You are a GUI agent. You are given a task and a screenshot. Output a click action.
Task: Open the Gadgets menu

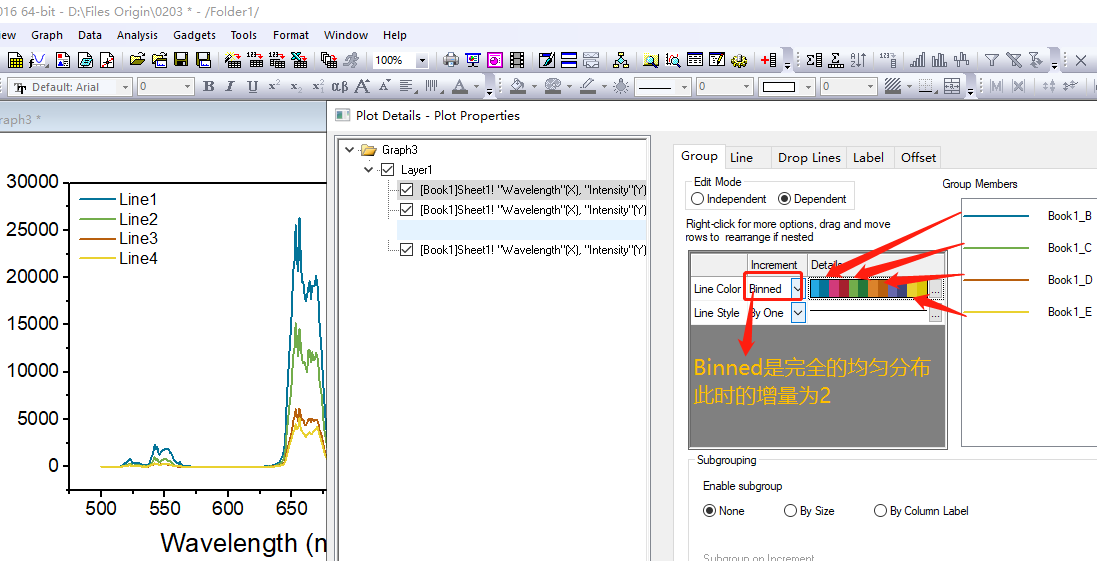(x=194, y=35)
